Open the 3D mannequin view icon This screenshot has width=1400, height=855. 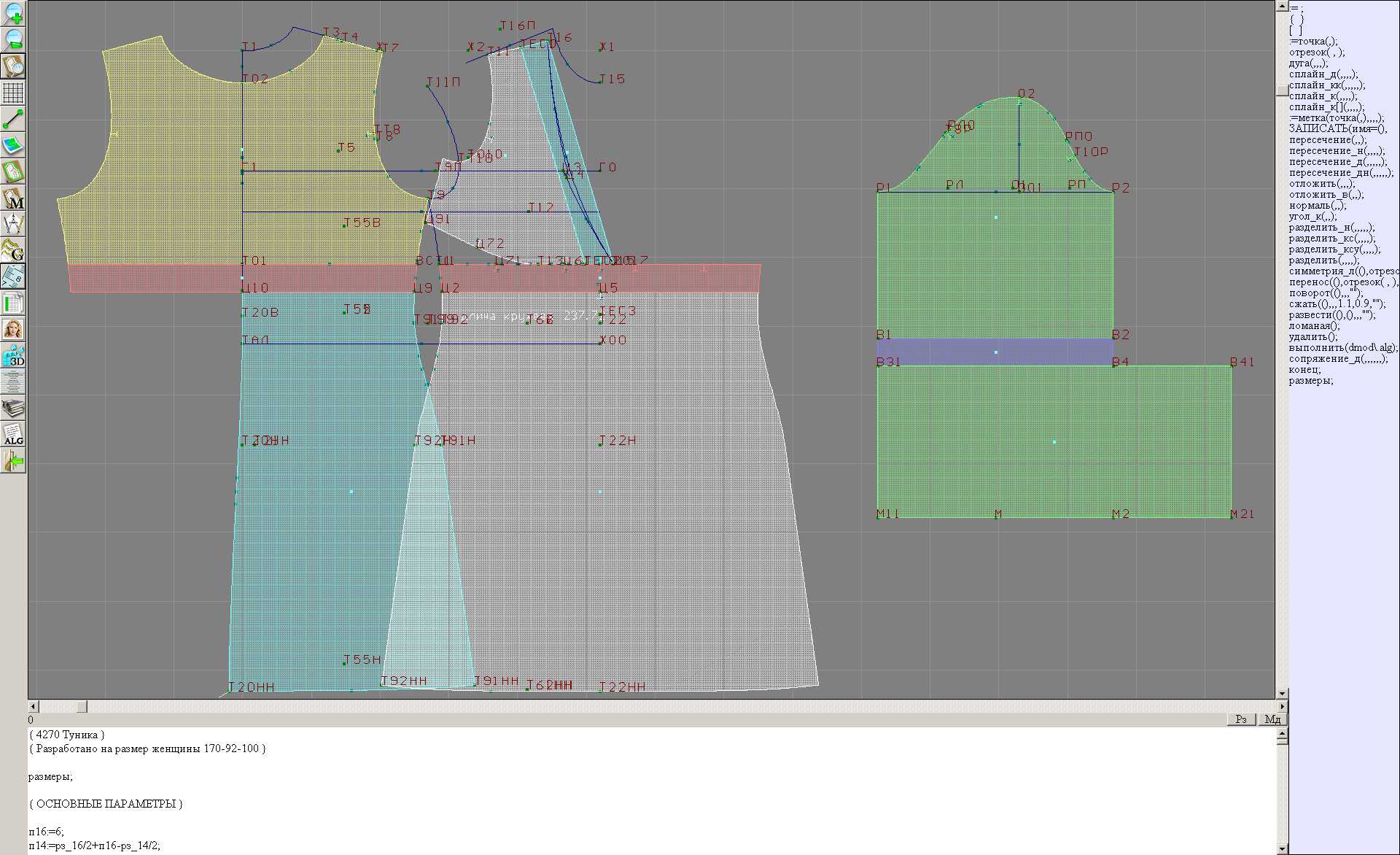pyautogui.click(x=13, y=356)
